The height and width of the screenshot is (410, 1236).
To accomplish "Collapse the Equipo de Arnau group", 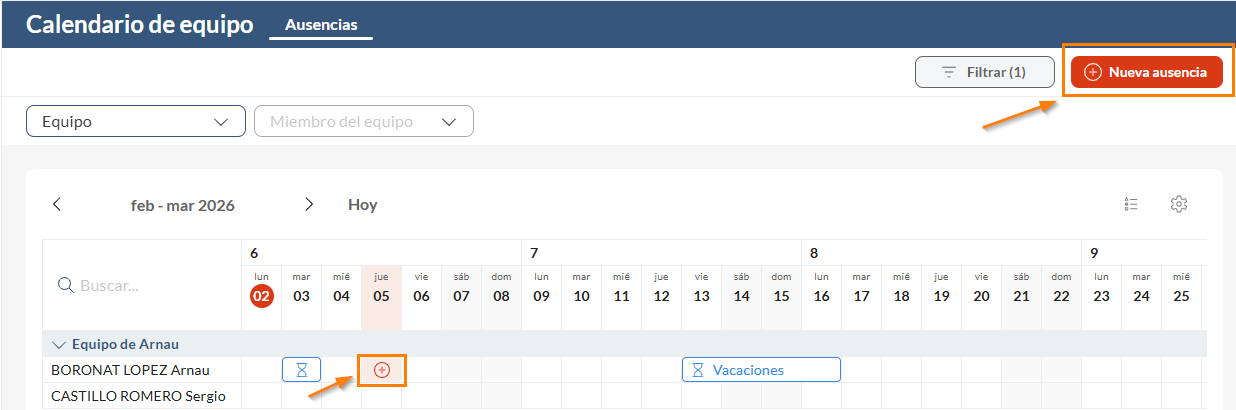I will tap(58, 344).
